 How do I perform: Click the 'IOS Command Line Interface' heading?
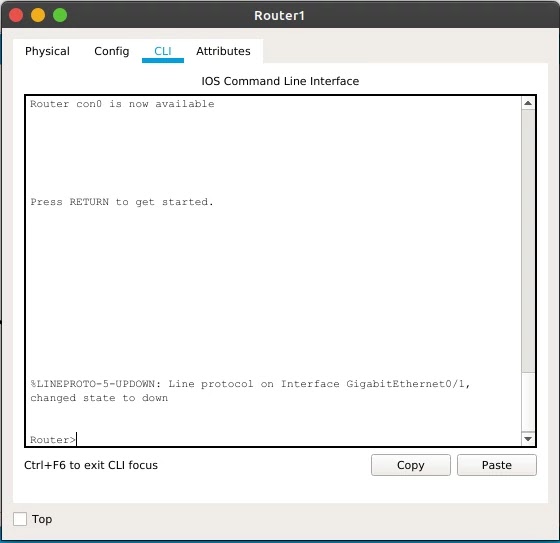280,81
